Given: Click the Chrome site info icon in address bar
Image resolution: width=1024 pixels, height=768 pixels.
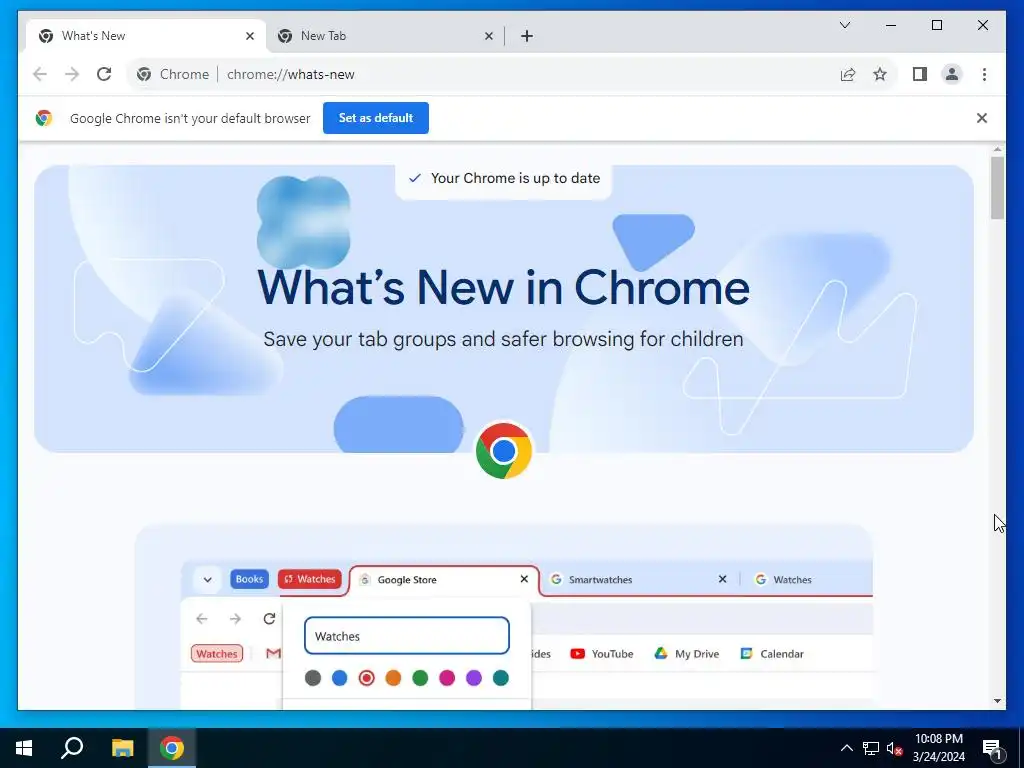Looking at the screenshot, I should click(x=144, y=74).
